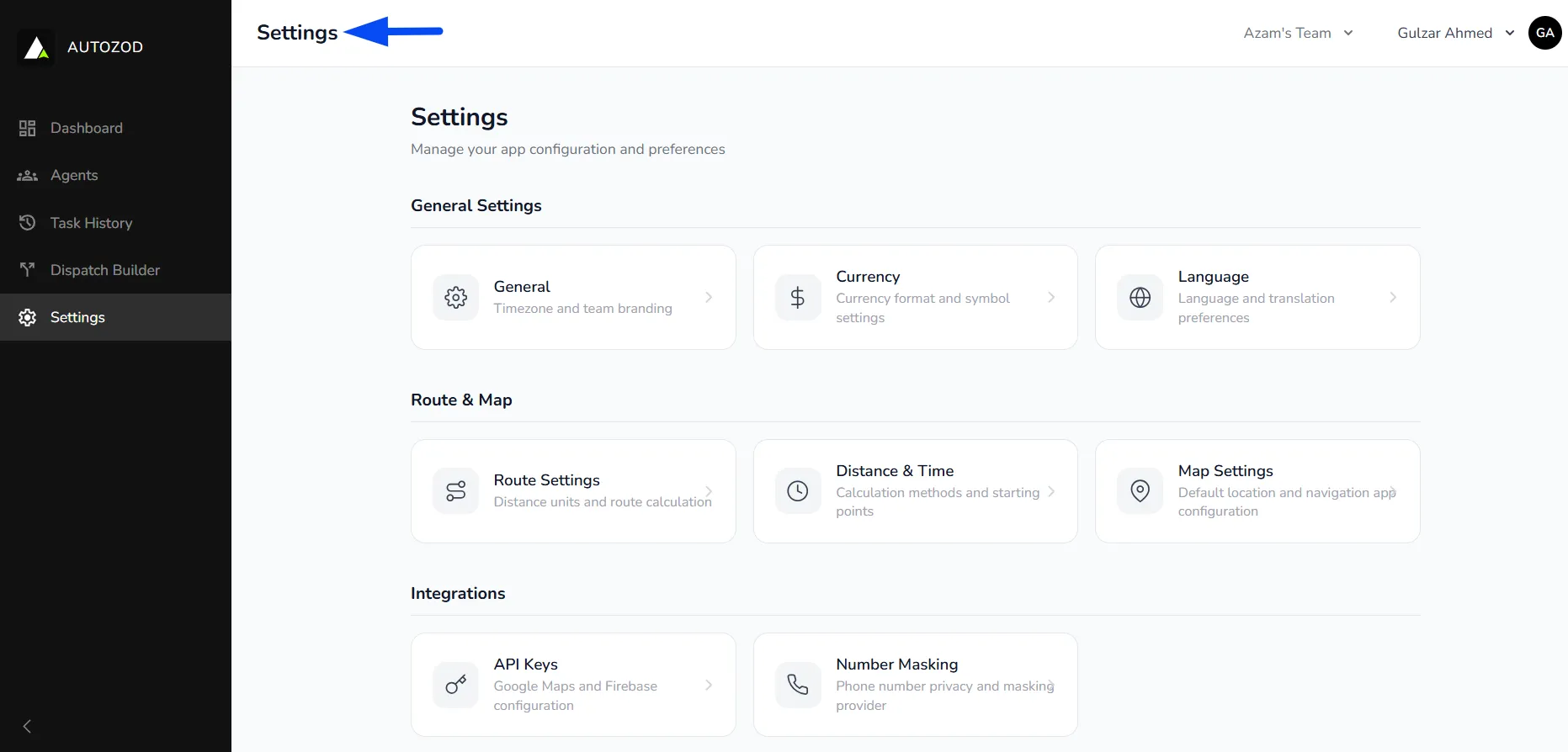The height and width of the screenshot is (752, 1568).
Task: Click the key icon on API Keys card
Action: [x=456, y=685]
